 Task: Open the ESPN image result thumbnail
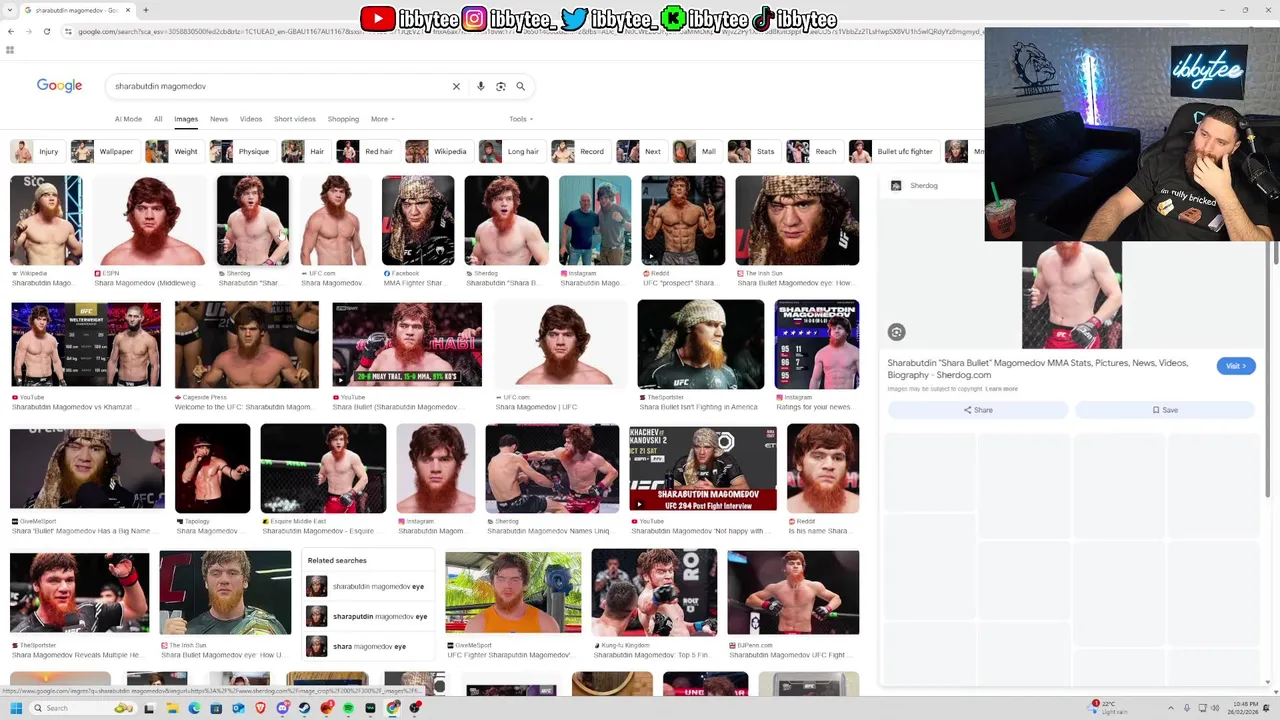150,221
